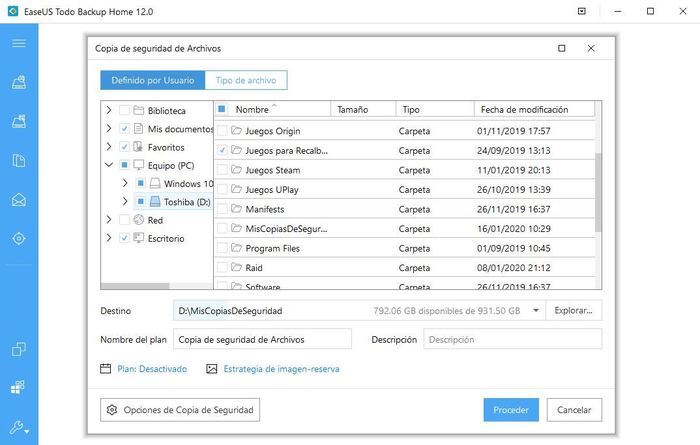Collapse the Equipo (PC) tree node
Image resolution: width=700 pixels, height=445 pixels.
coord(109,165)
